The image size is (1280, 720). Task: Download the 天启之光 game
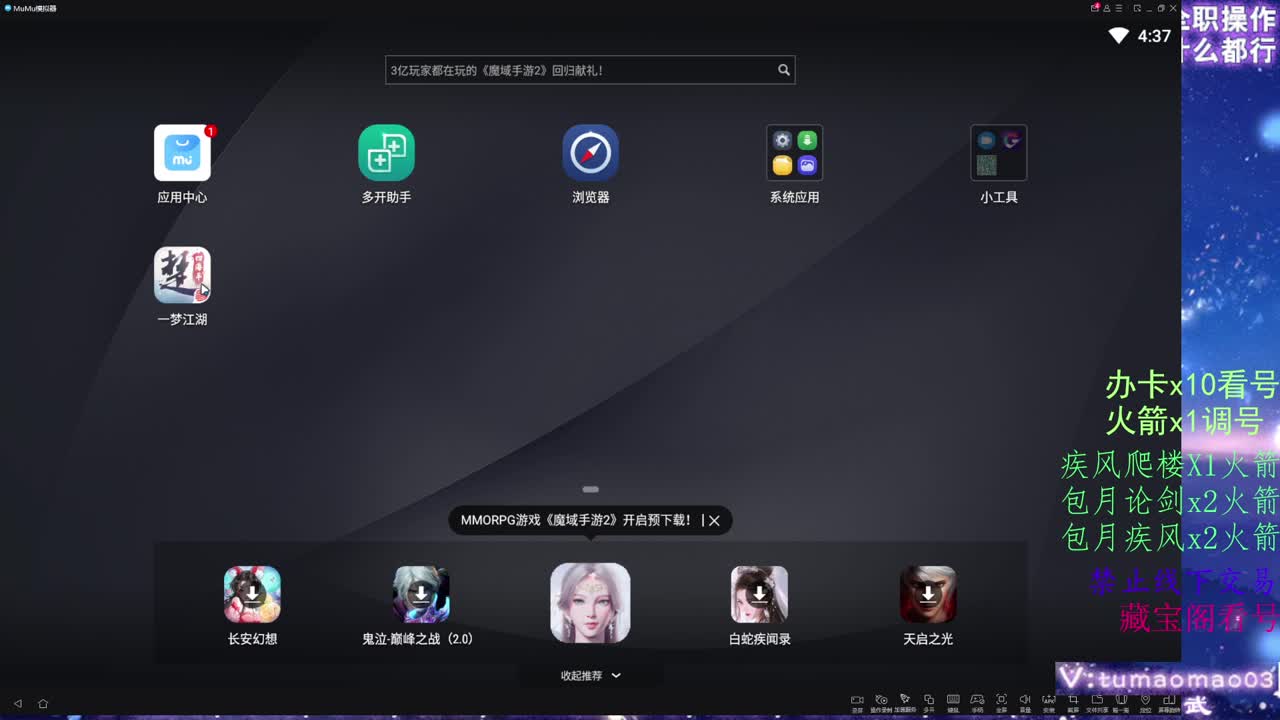coord(928,594)
